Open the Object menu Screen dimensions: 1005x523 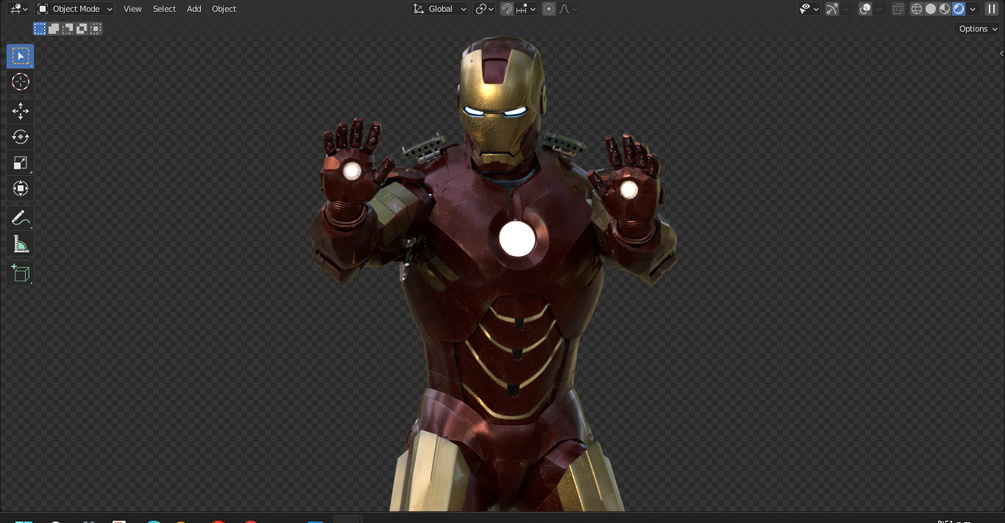pyautogui.click(x=224, y=9)
